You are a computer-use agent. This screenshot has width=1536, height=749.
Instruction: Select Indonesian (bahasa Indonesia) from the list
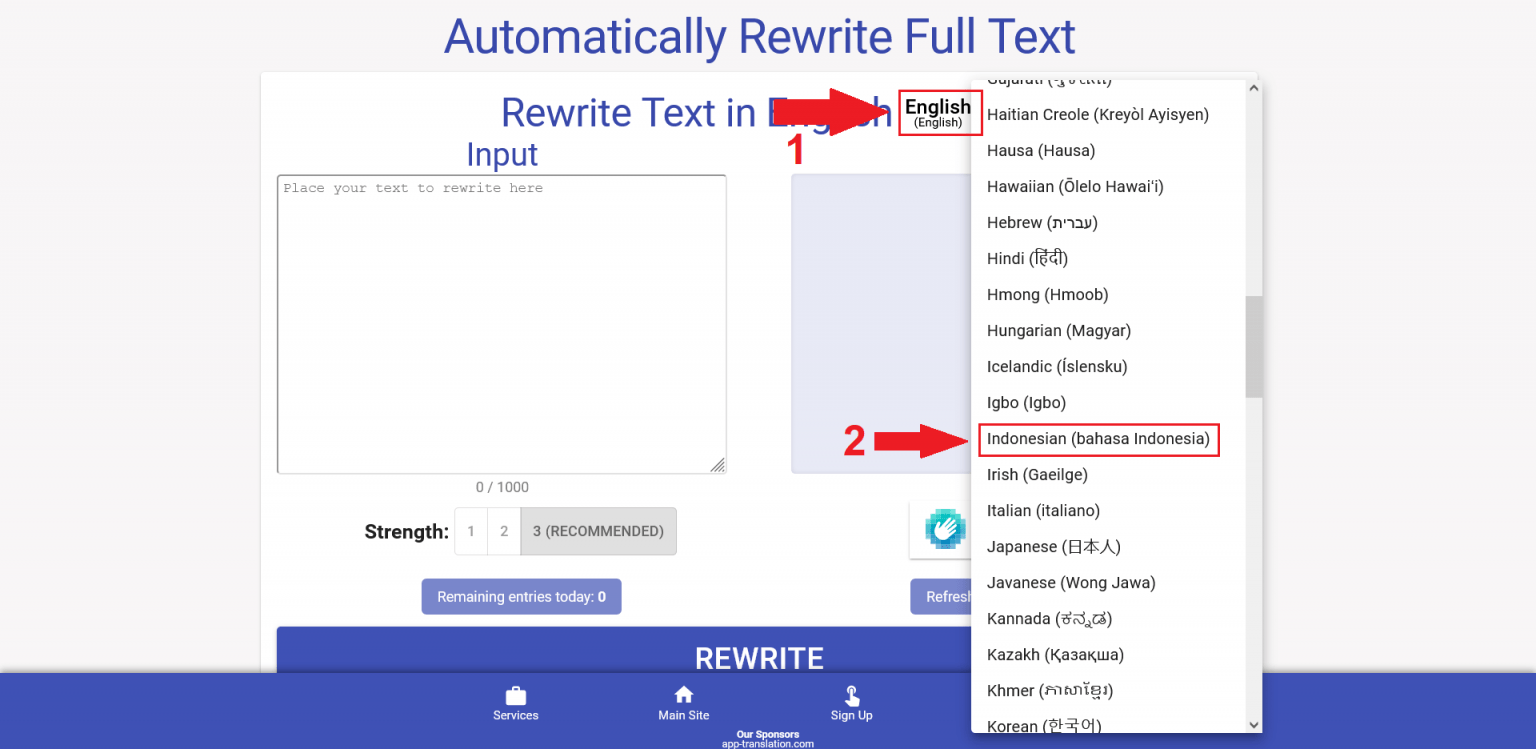1099,439
